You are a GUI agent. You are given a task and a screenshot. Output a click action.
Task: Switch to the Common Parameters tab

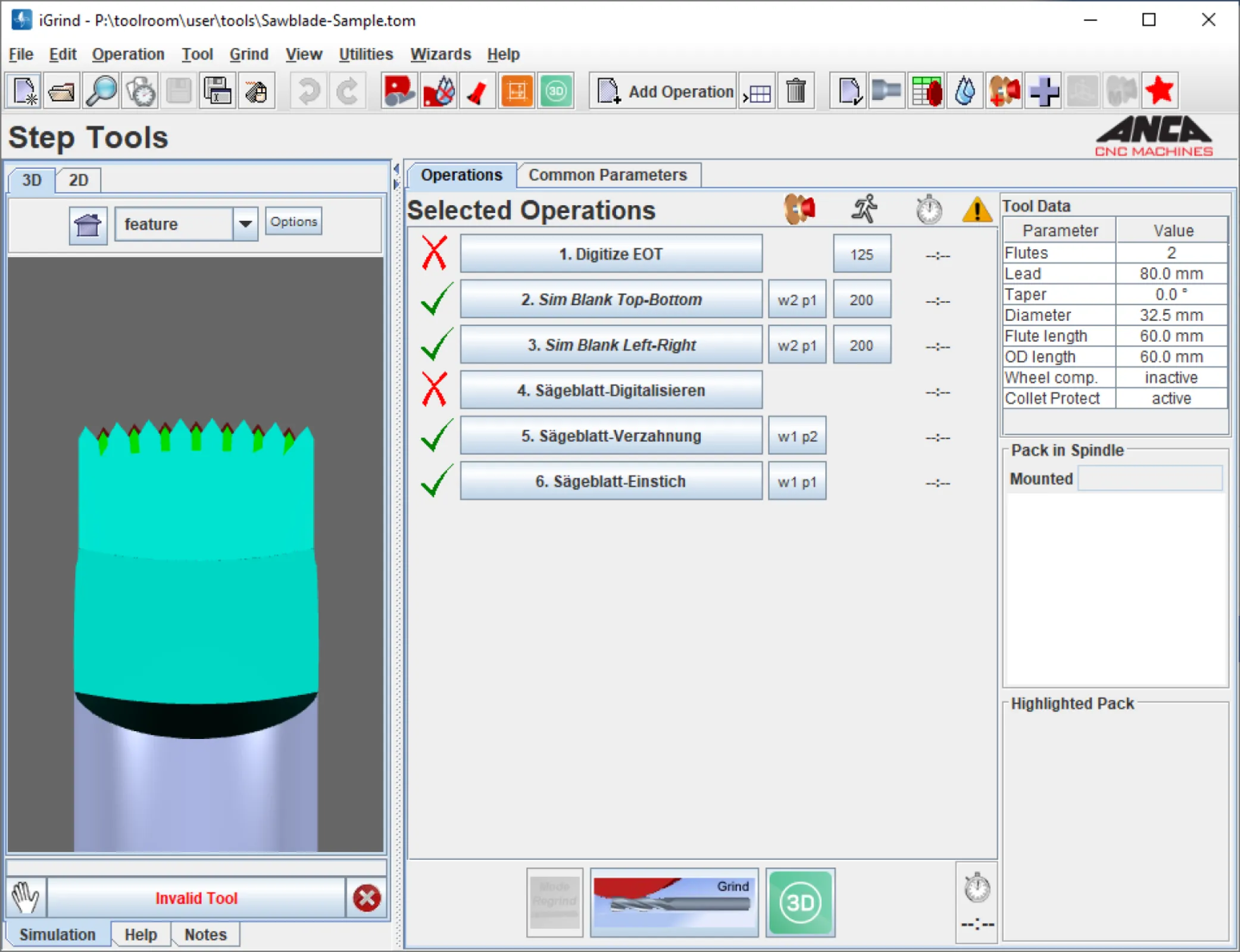click(x=608, y=175)
